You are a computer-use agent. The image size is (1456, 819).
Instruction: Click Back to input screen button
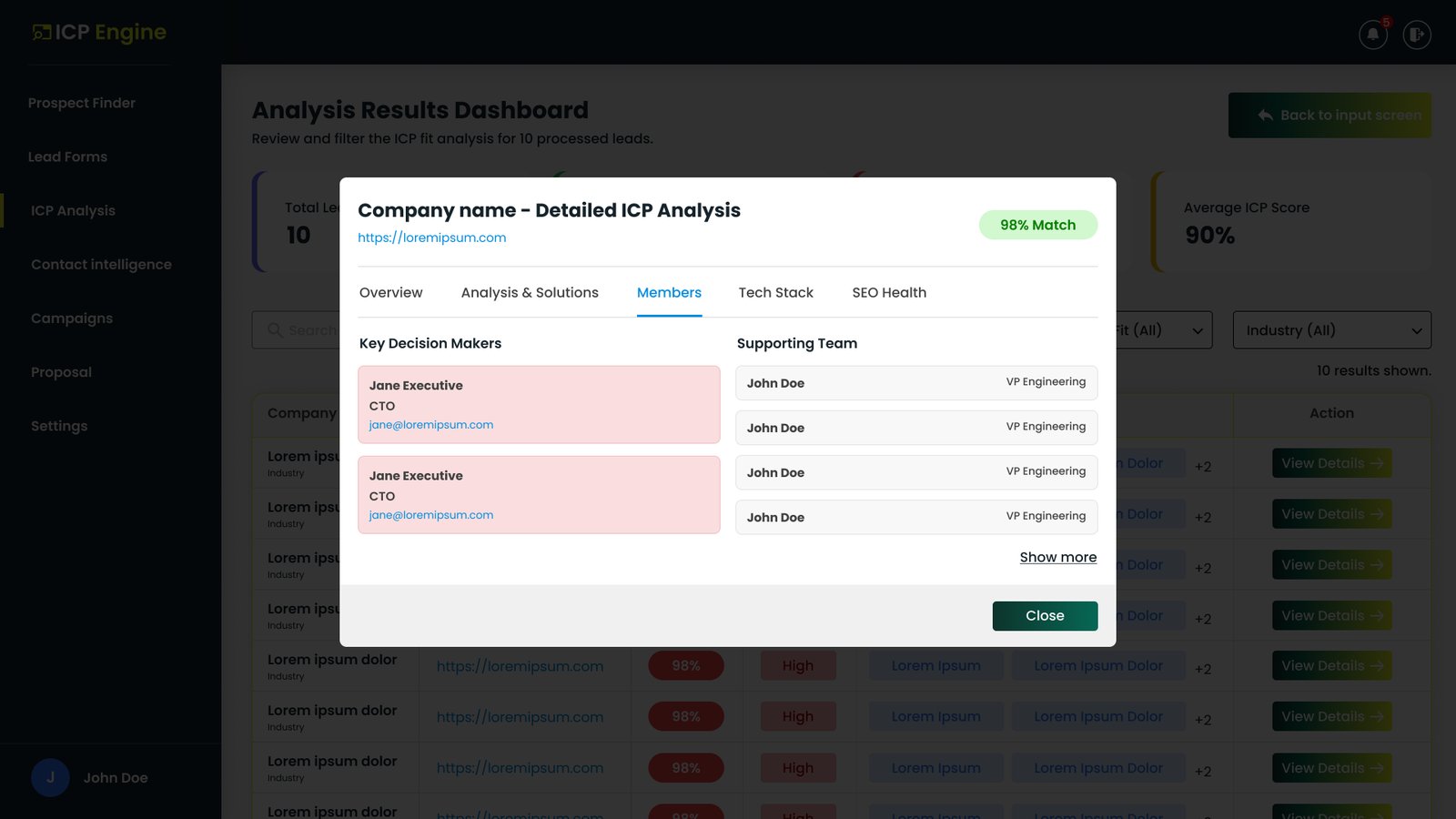tap(1330, 116)
